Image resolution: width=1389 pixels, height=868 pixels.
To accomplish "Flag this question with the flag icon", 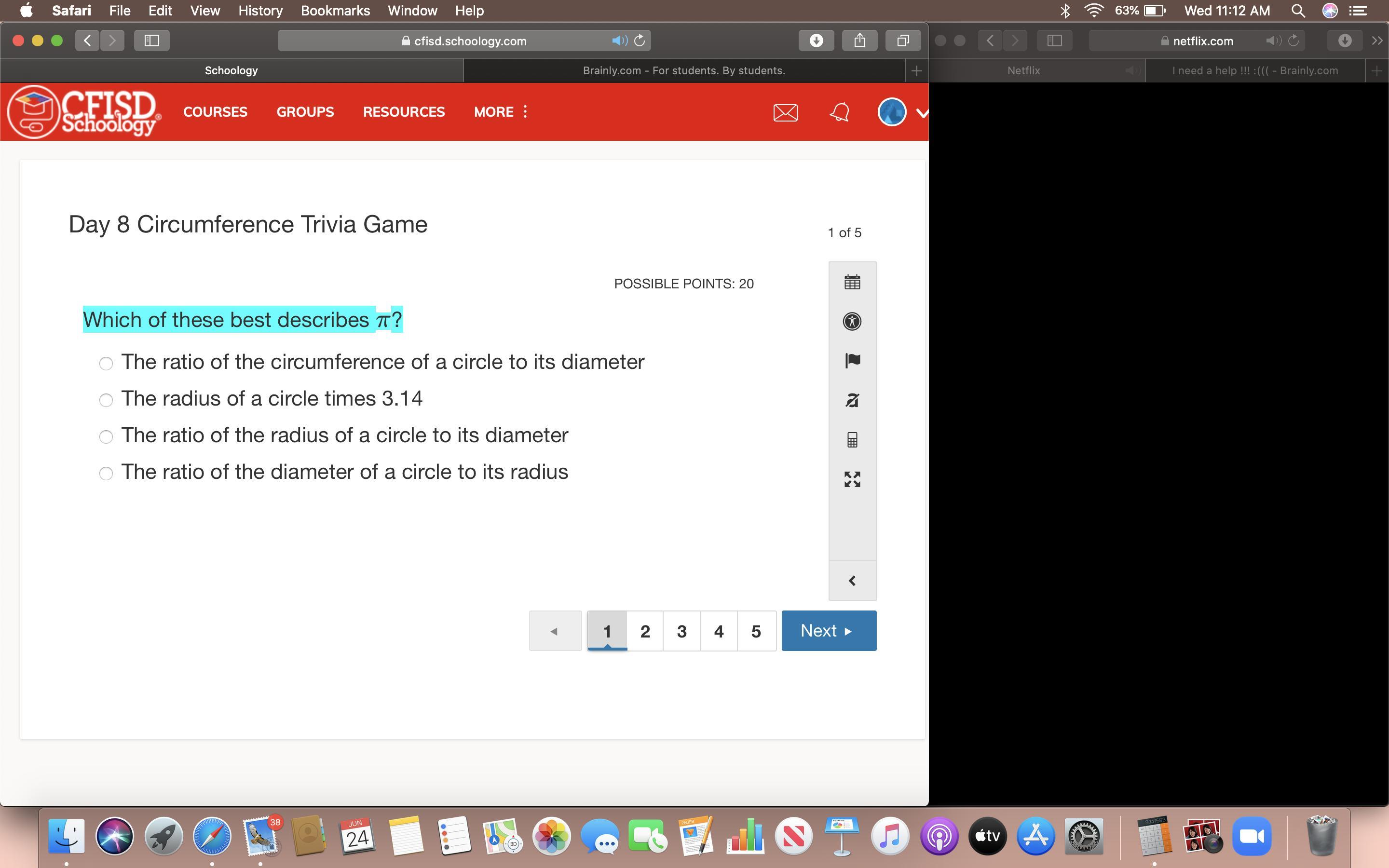I will click(x=852, y=361).
